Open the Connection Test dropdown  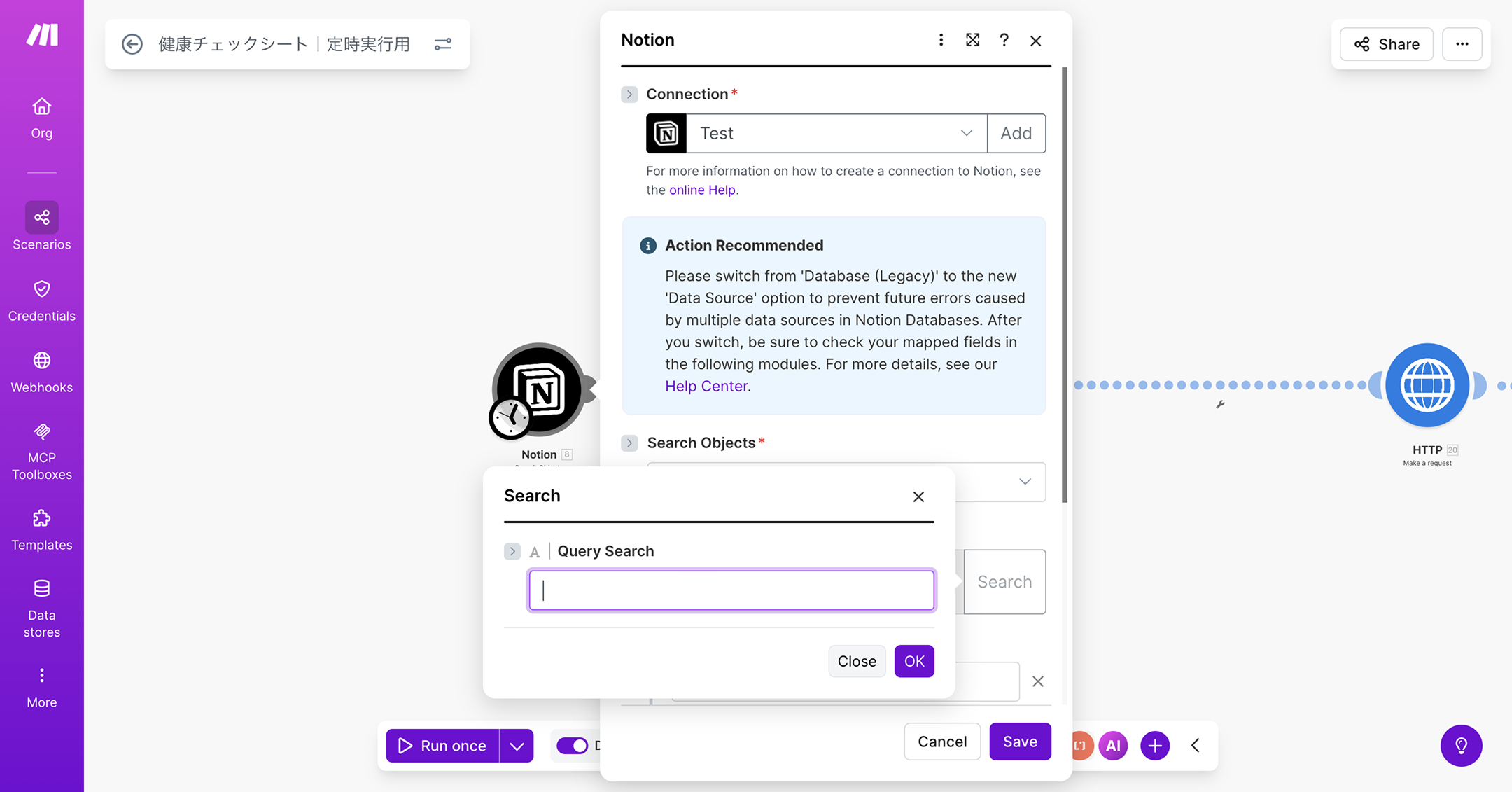pos(836,133)
